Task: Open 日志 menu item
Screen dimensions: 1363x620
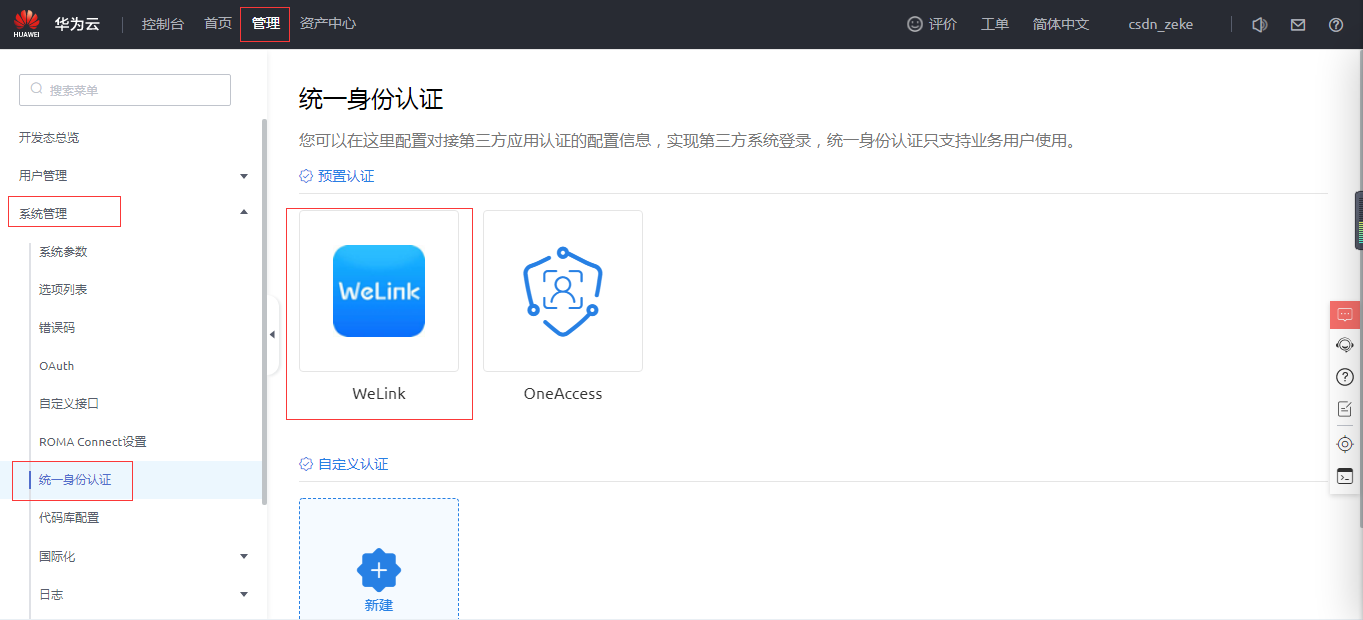Action: click(51, 594)
